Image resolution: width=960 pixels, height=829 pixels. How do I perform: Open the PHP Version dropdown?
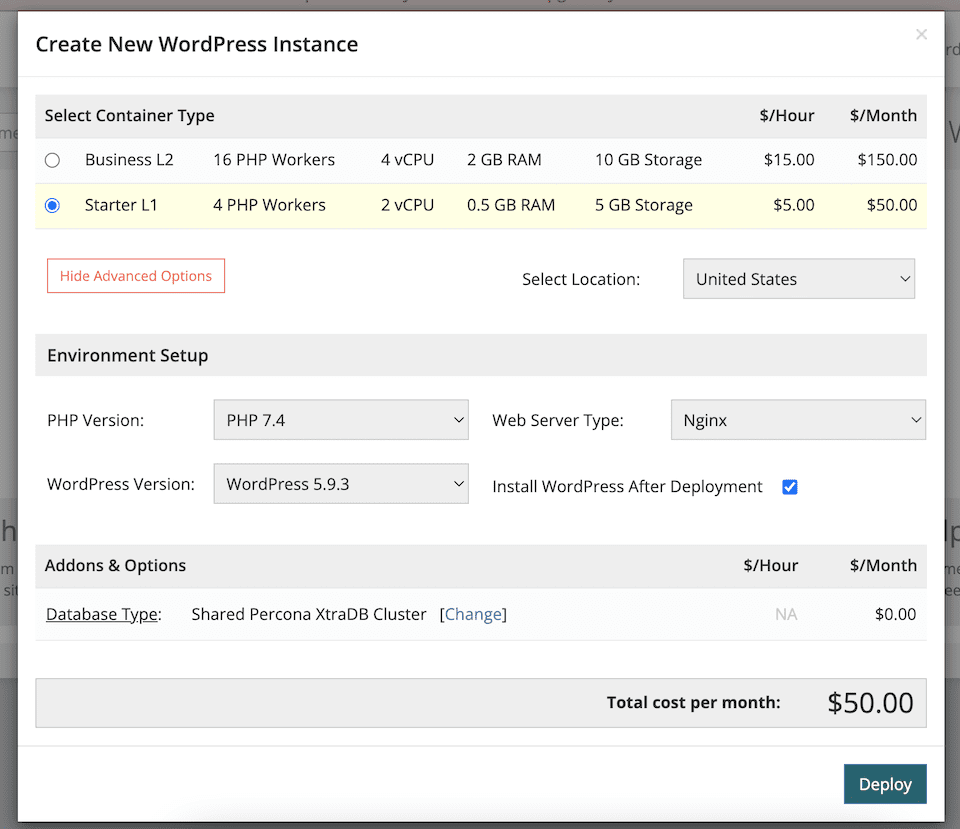coord(341,419)
